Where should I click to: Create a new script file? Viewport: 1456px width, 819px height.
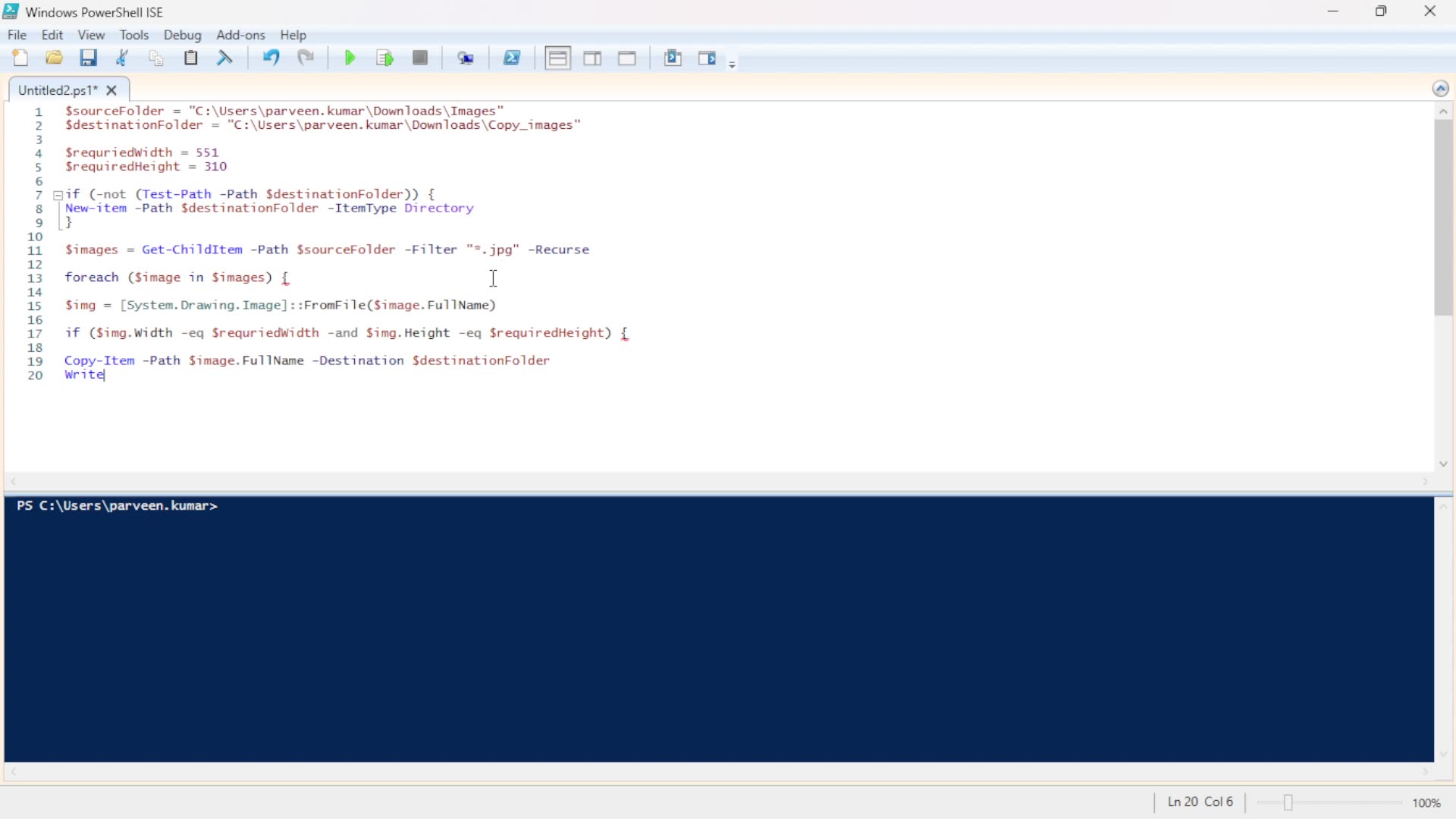(x=20, y=57)
